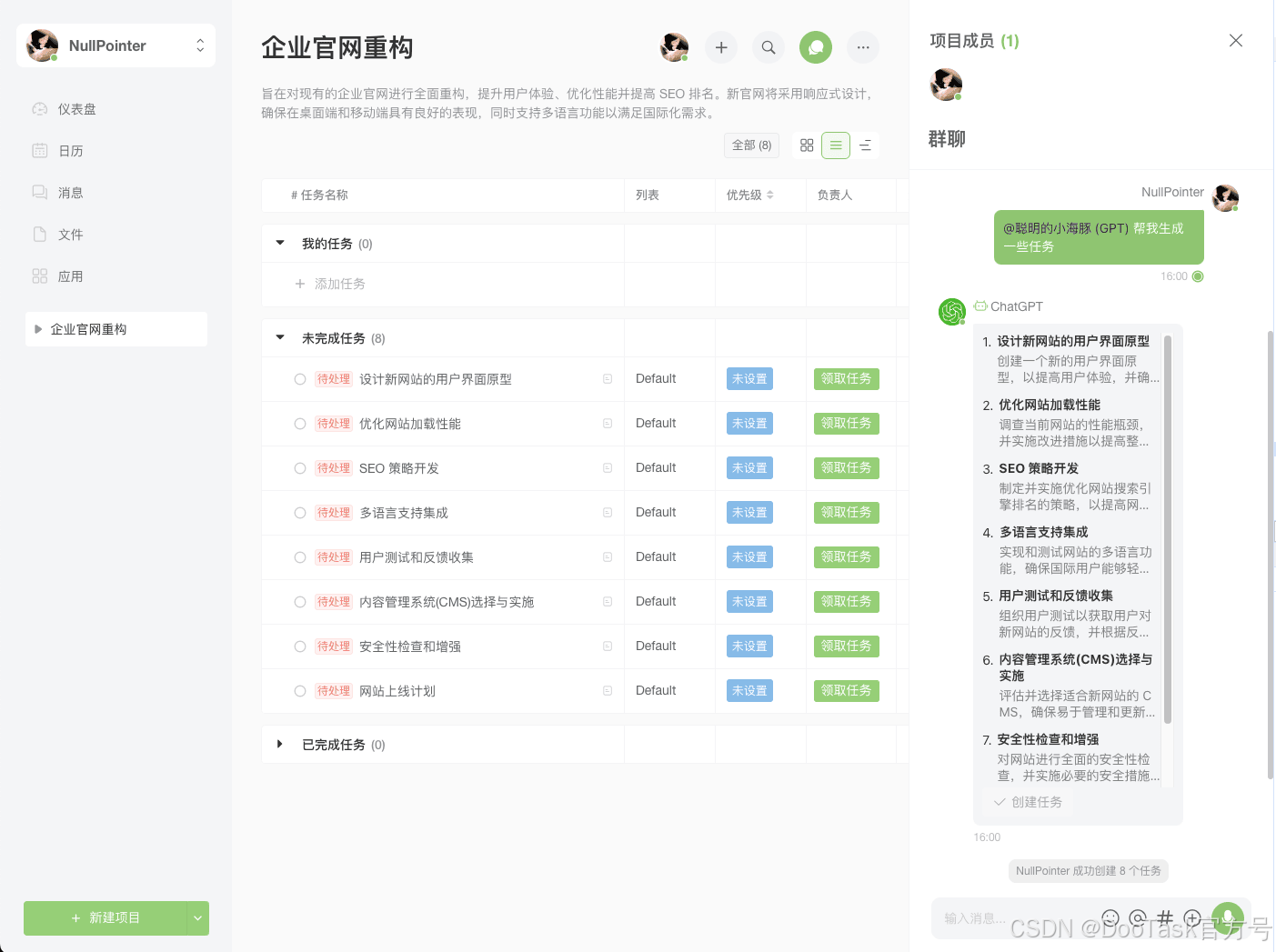Mark 安全性检查和增强 task complete
Image resolution: width=1276 pixels, height=952 pixels.
[300, 646]
